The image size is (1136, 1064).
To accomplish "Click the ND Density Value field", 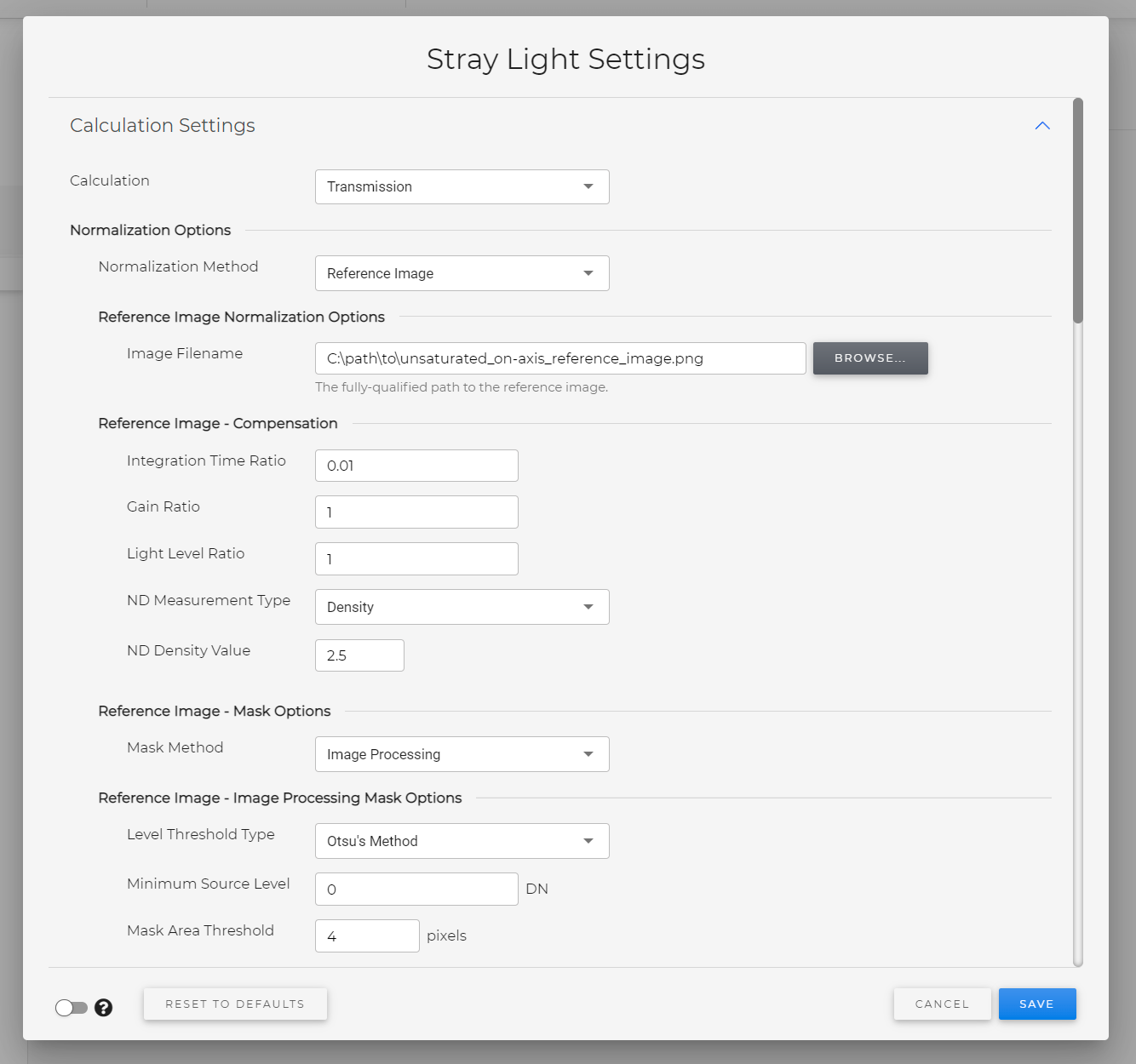I will tap(359, 655).
